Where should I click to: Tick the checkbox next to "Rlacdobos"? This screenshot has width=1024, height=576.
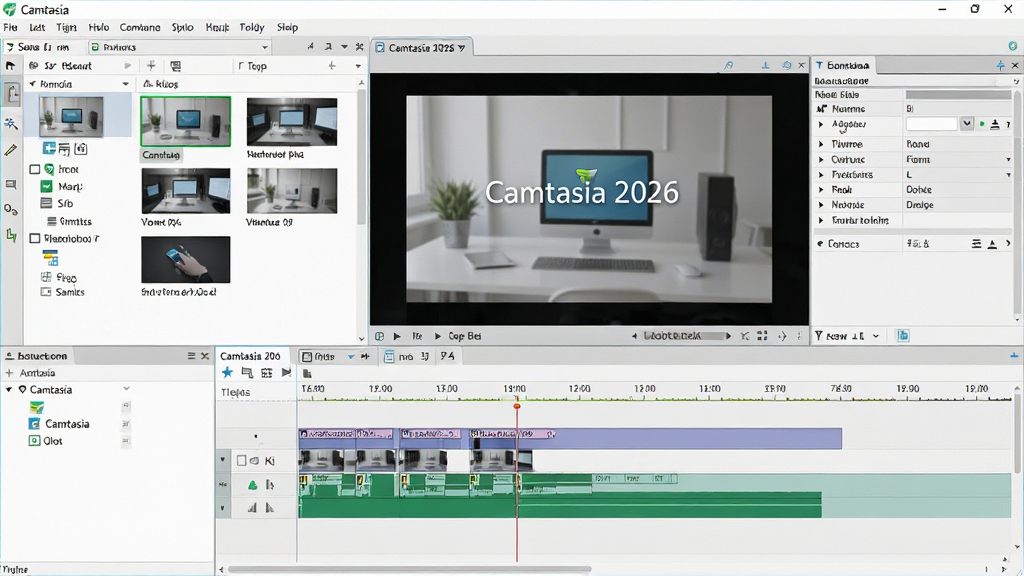click(35, 238)
